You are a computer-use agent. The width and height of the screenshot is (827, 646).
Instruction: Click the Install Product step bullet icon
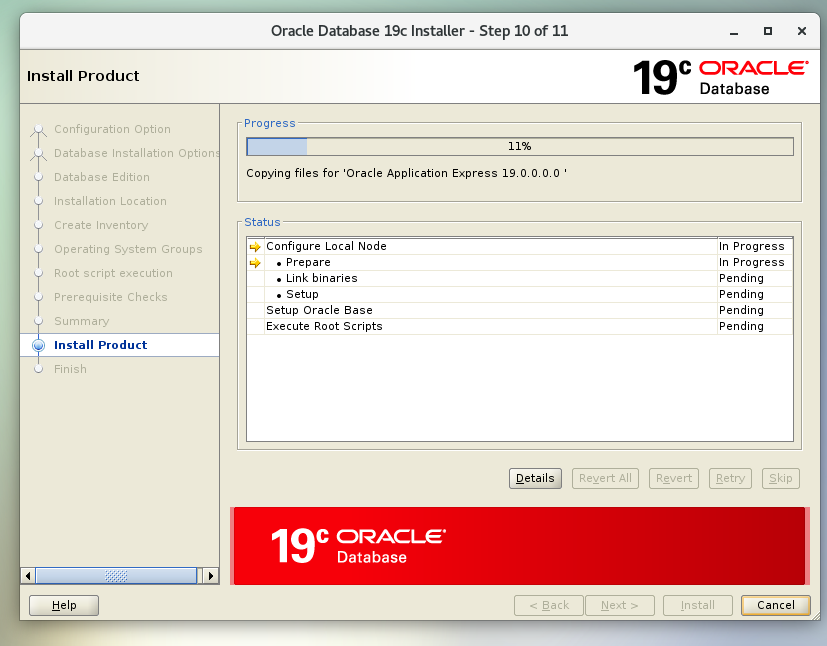(39, 345)
